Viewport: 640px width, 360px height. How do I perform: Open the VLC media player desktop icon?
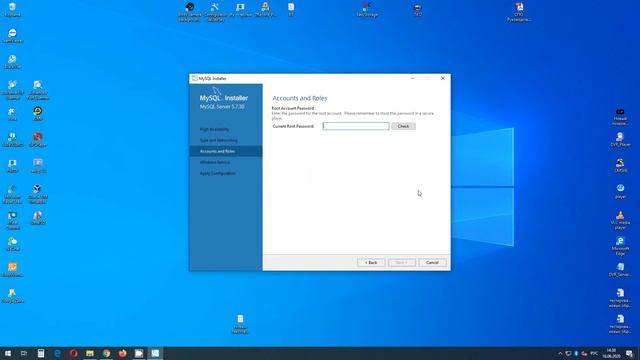point(620,220)
